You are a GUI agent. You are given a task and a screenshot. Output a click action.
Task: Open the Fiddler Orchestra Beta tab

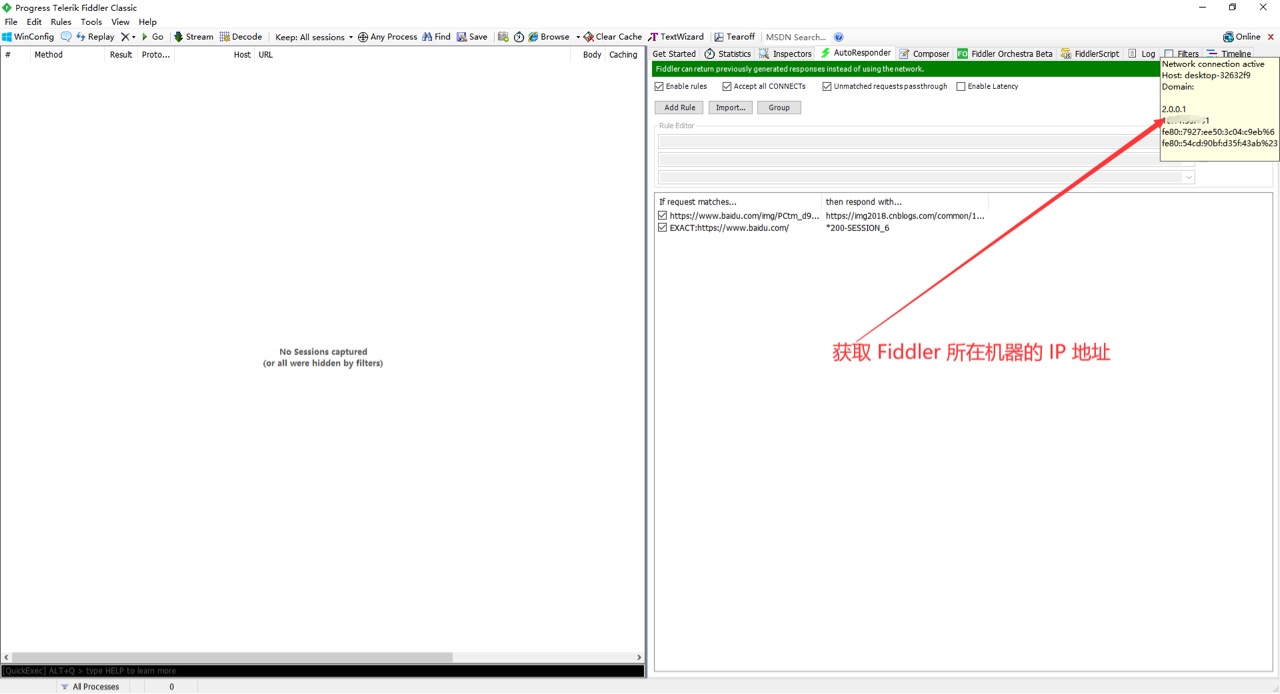(x=1005, y=54)
